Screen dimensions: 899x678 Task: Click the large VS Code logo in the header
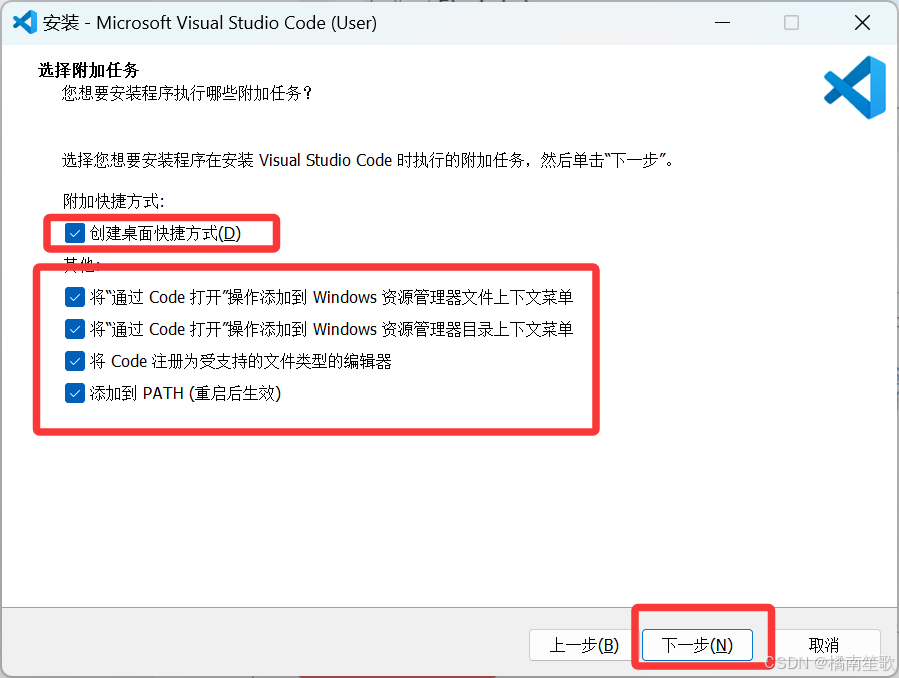point(855,87)
